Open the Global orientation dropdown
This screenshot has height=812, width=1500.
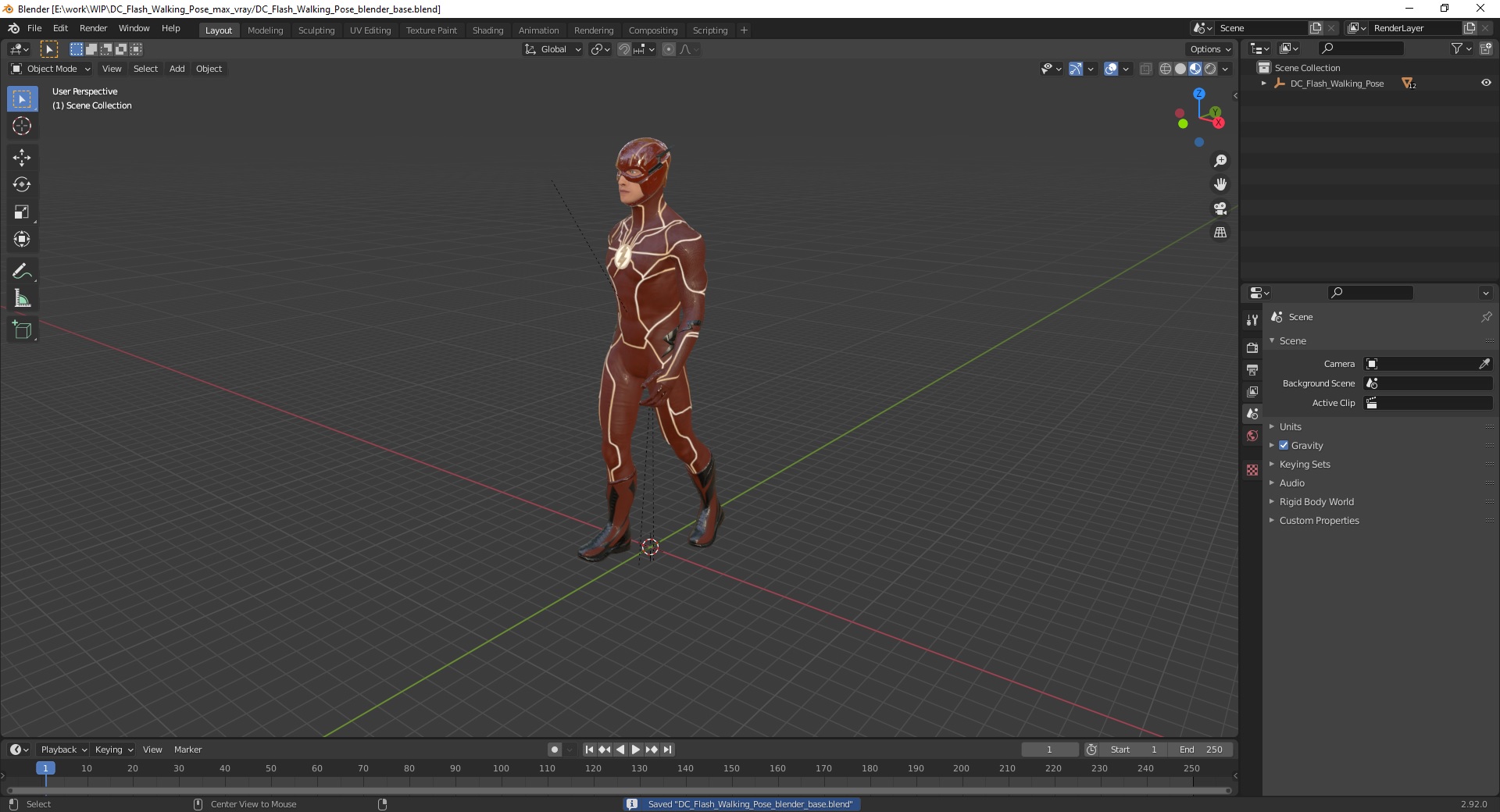pyautogui.click(x=553, y=49)
